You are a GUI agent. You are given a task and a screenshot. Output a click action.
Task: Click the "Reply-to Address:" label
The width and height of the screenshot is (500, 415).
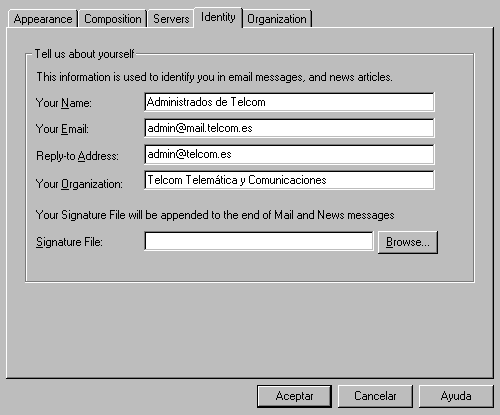pos(77,156)
